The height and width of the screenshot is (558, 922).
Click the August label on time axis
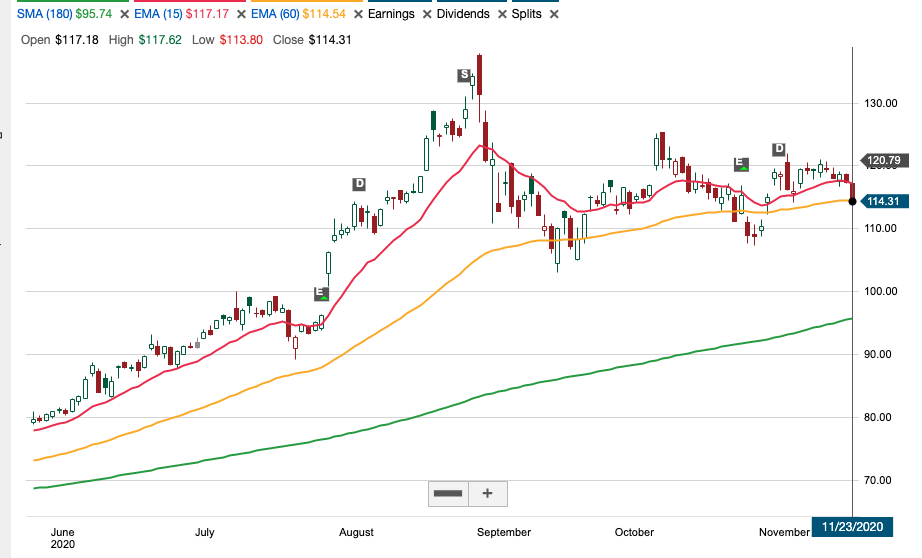[x=356, y=532]
